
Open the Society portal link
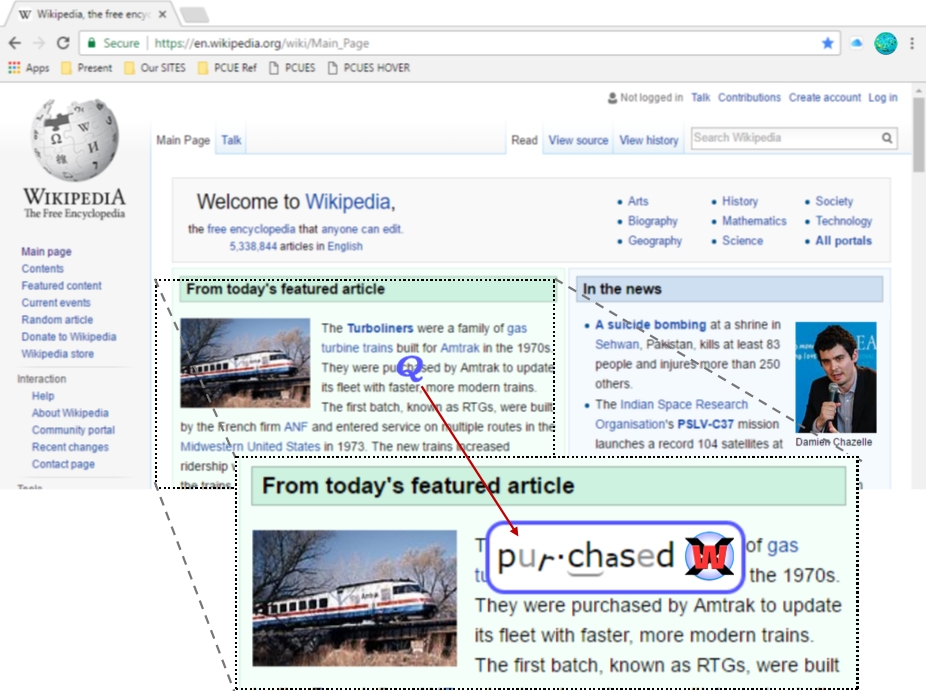[834, 201]
